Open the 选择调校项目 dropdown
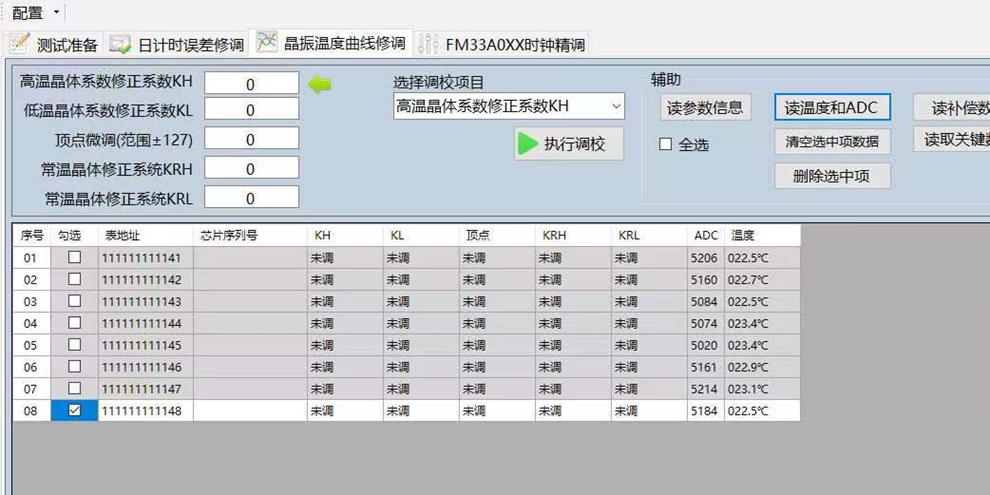 click(x=509, y=107)
